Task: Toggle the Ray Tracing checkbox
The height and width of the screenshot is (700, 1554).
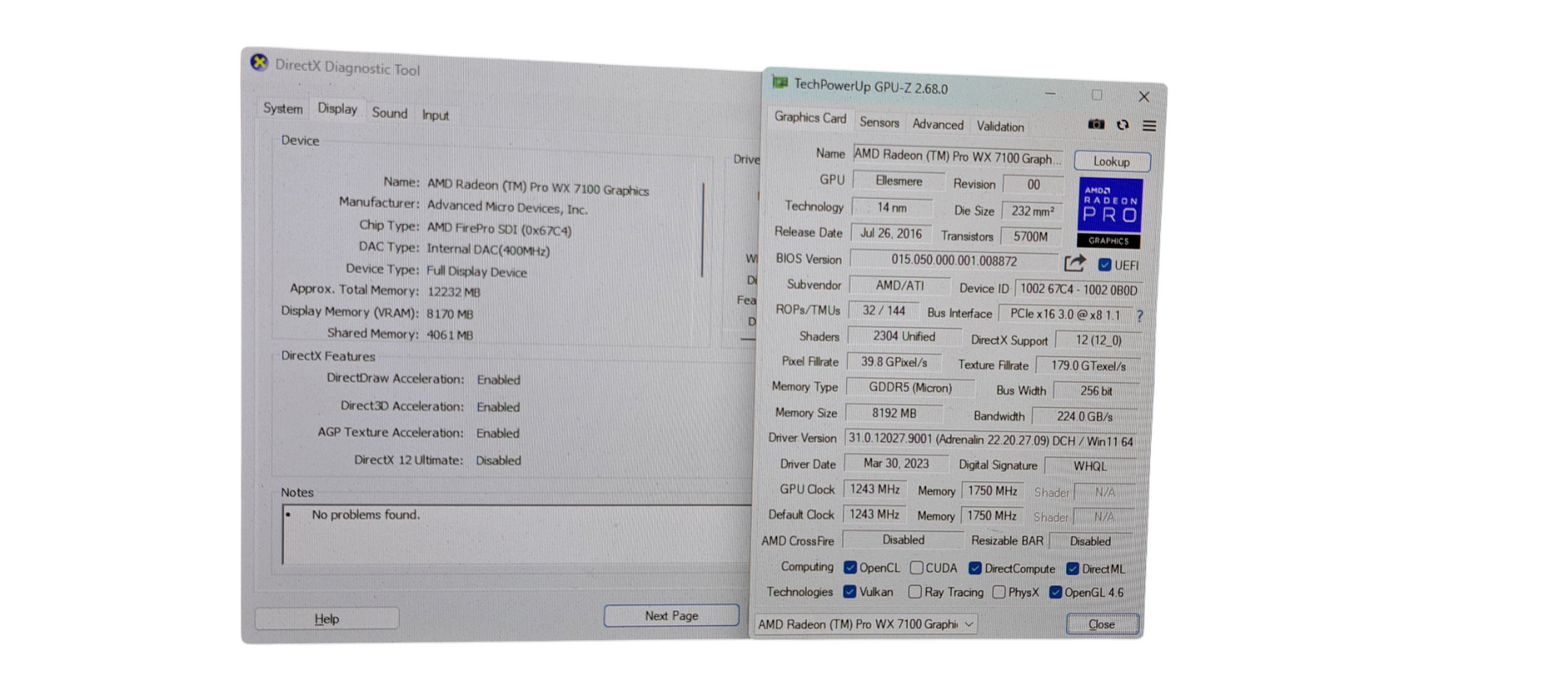Action: click(915, 592)
